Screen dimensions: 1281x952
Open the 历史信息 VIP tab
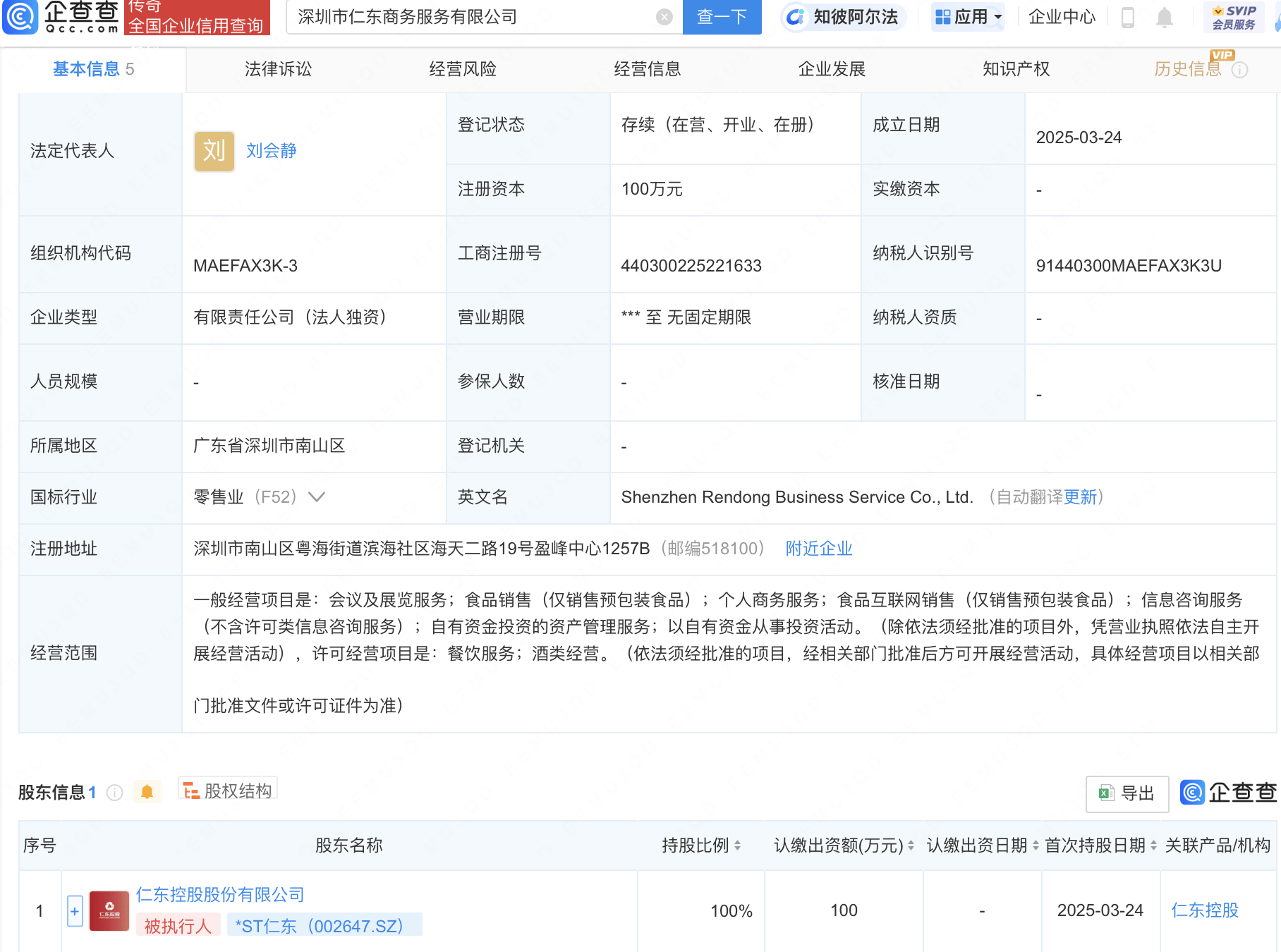(x=1187, y=69)
